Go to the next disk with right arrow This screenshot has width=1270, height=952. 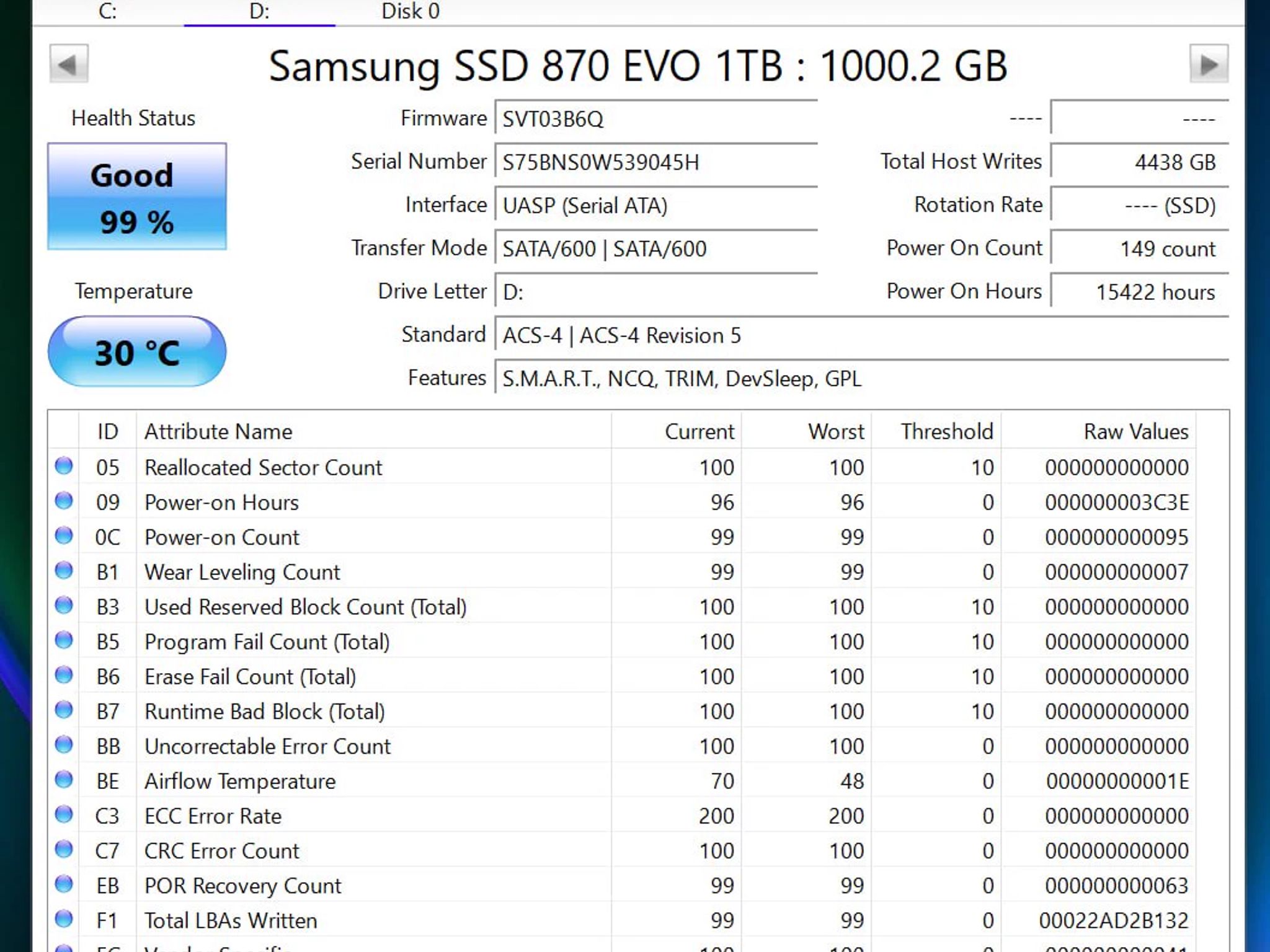[1209, 64]
